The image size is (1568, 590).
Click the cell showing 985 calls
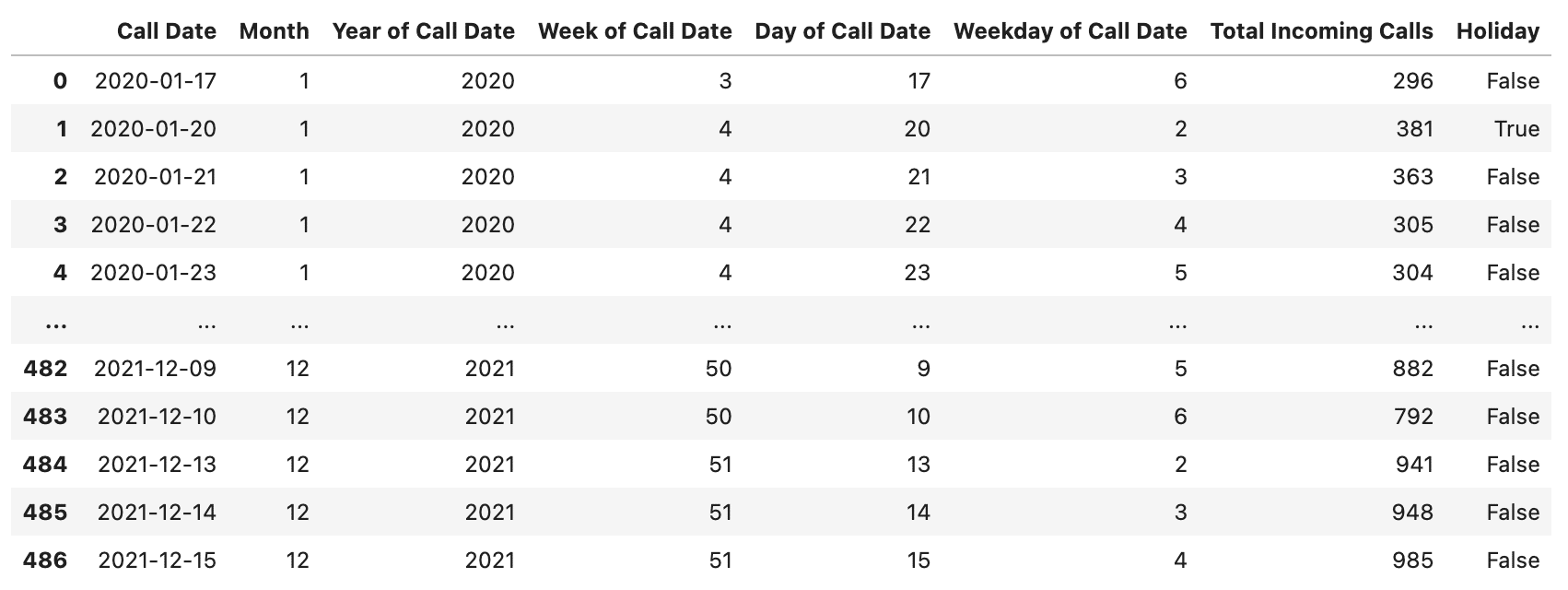pyautogui.click(x=1412, y=560)
